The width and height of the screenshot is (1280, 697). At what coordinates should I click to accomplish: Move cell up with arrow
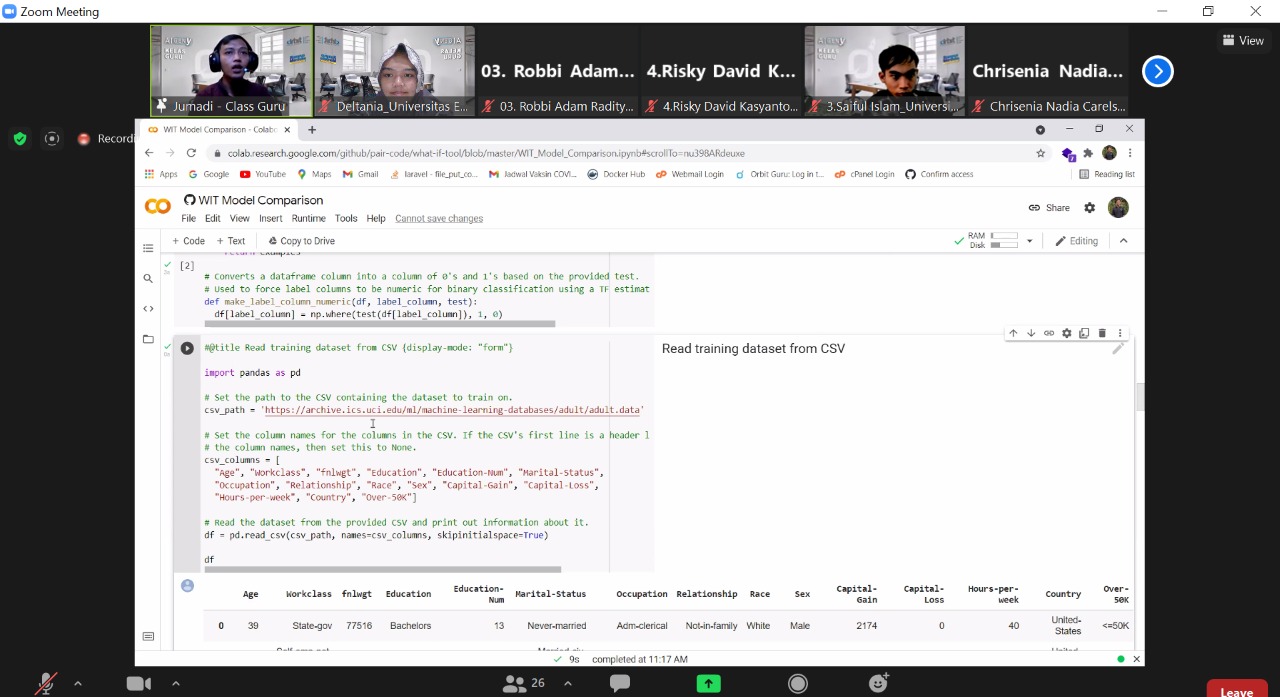point(1013,333)
